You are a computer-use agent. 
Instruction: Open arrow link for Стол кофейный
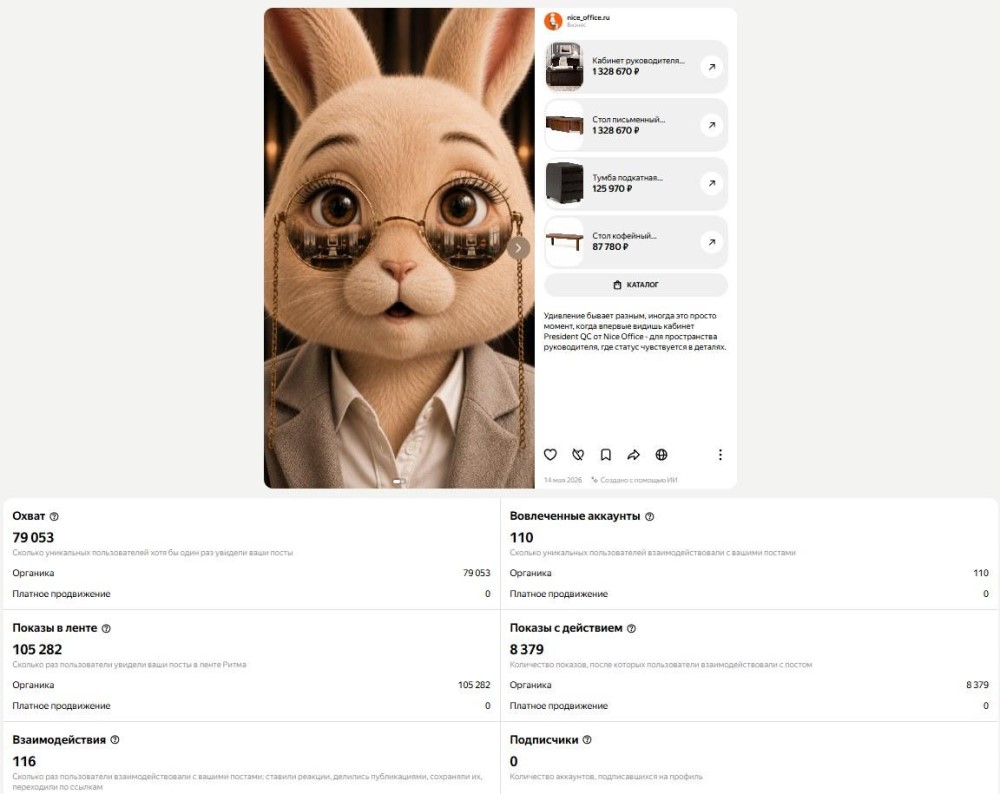pos(711,242)
